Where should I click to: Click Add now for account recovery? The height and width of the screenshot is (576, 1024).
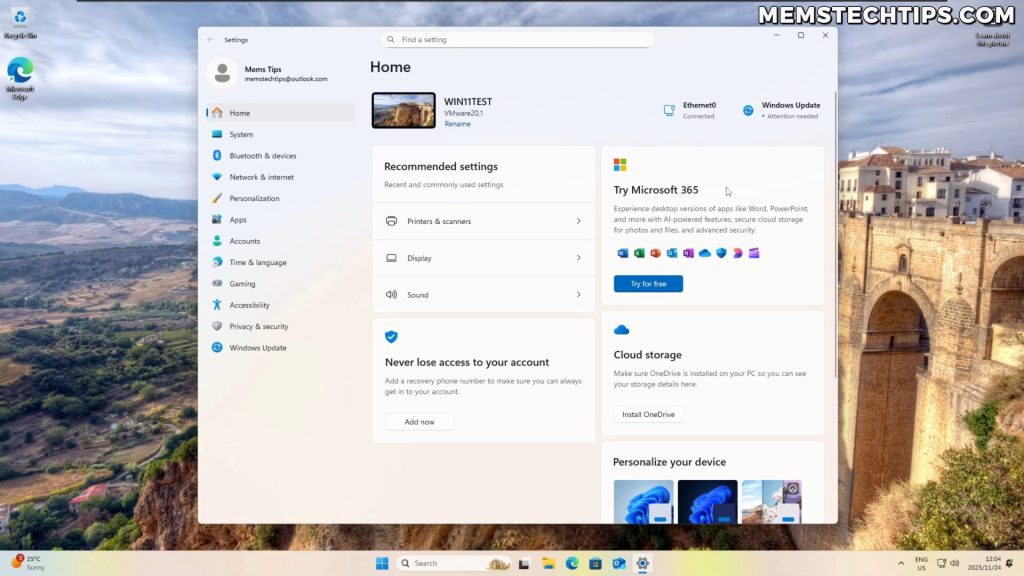(419, 421)
